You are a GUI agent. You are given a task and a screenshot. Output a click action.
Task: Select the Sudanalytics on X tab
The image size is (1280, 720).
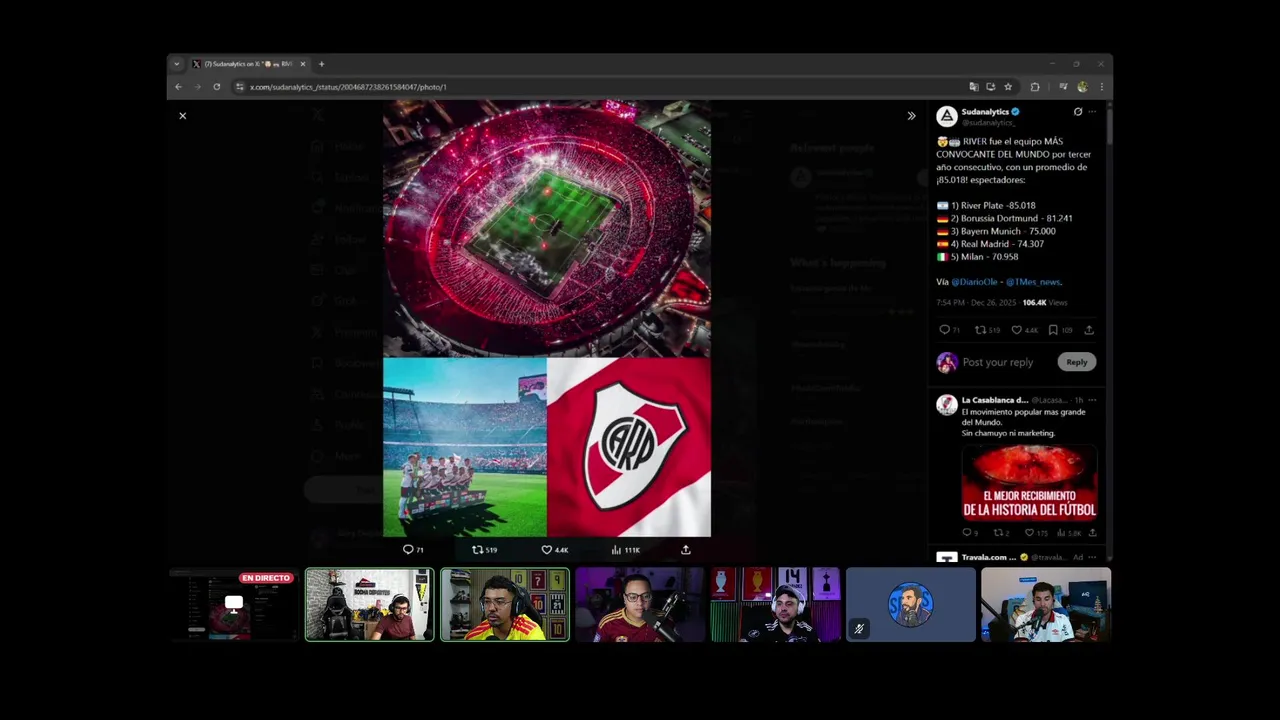point(248,64)
